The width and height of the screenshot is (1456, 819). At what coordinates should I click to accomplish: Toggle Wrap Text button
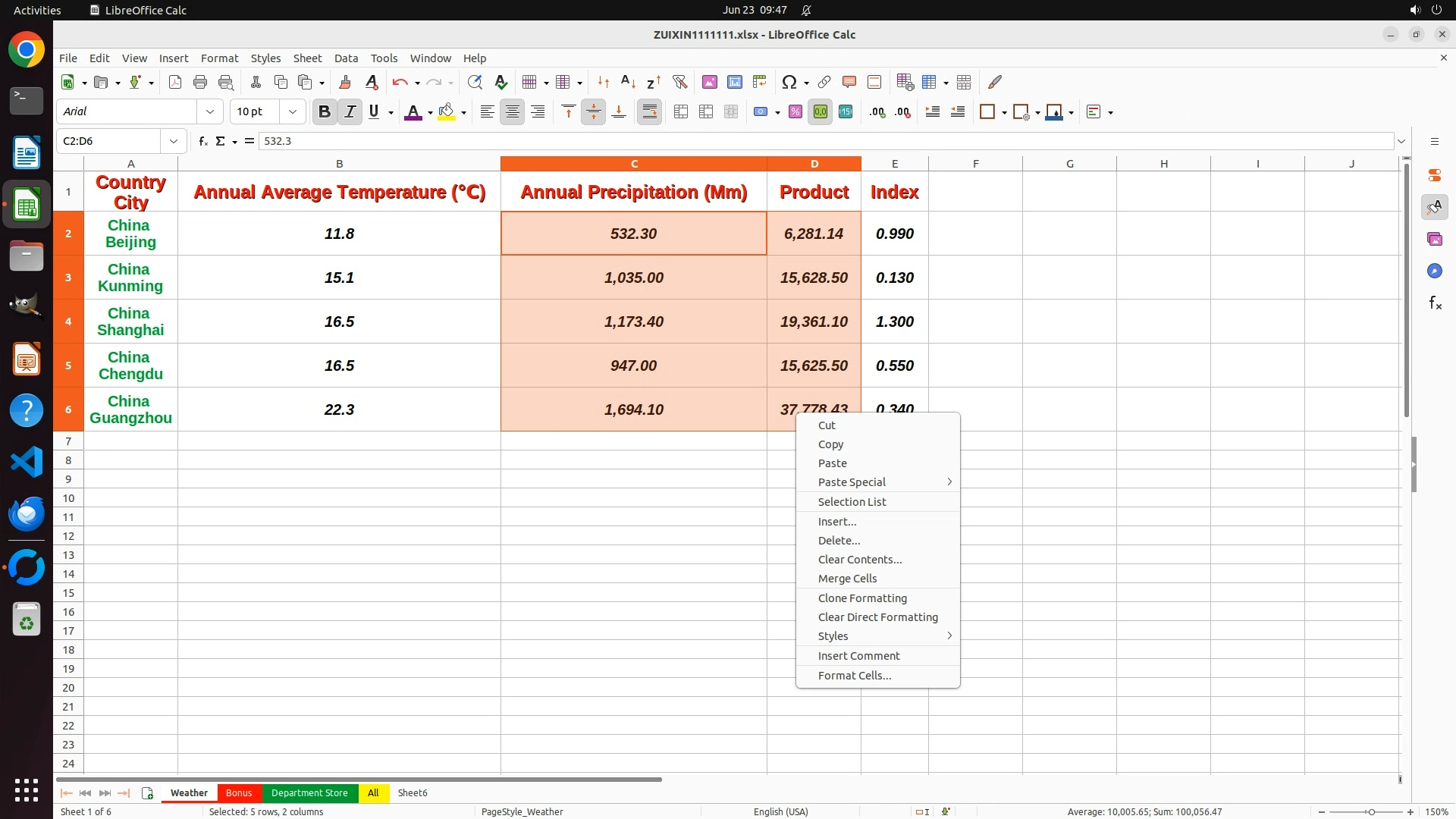coord(650,112)
